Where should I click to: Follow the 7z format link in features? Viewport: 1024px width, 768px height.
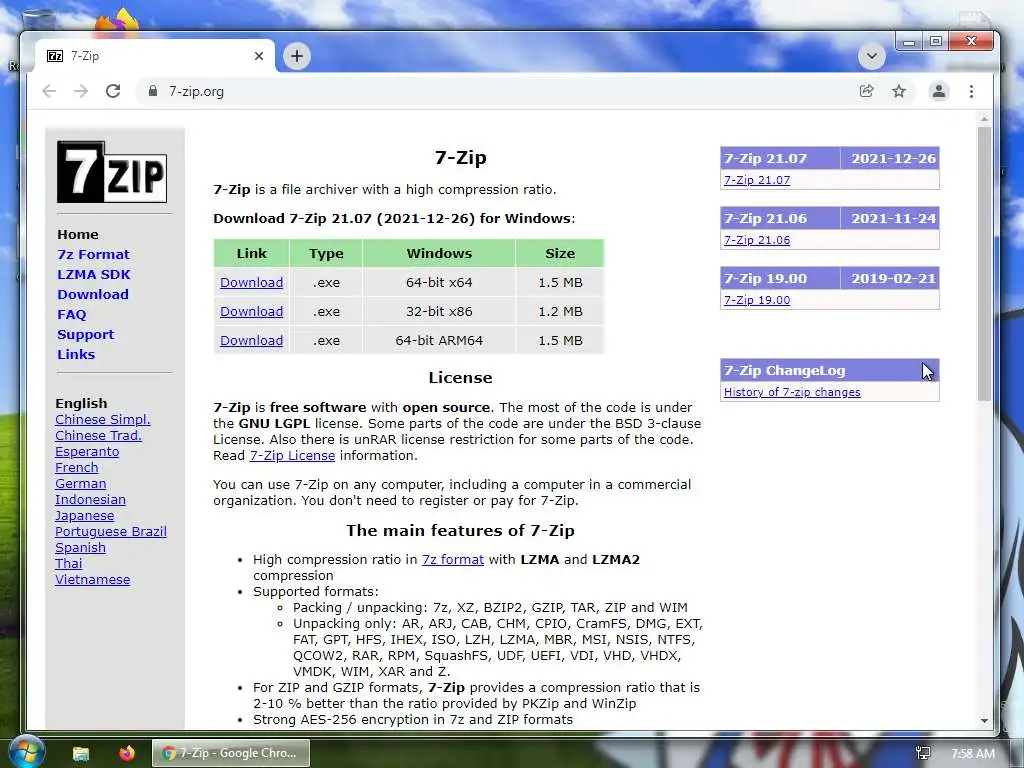point(453,560)
